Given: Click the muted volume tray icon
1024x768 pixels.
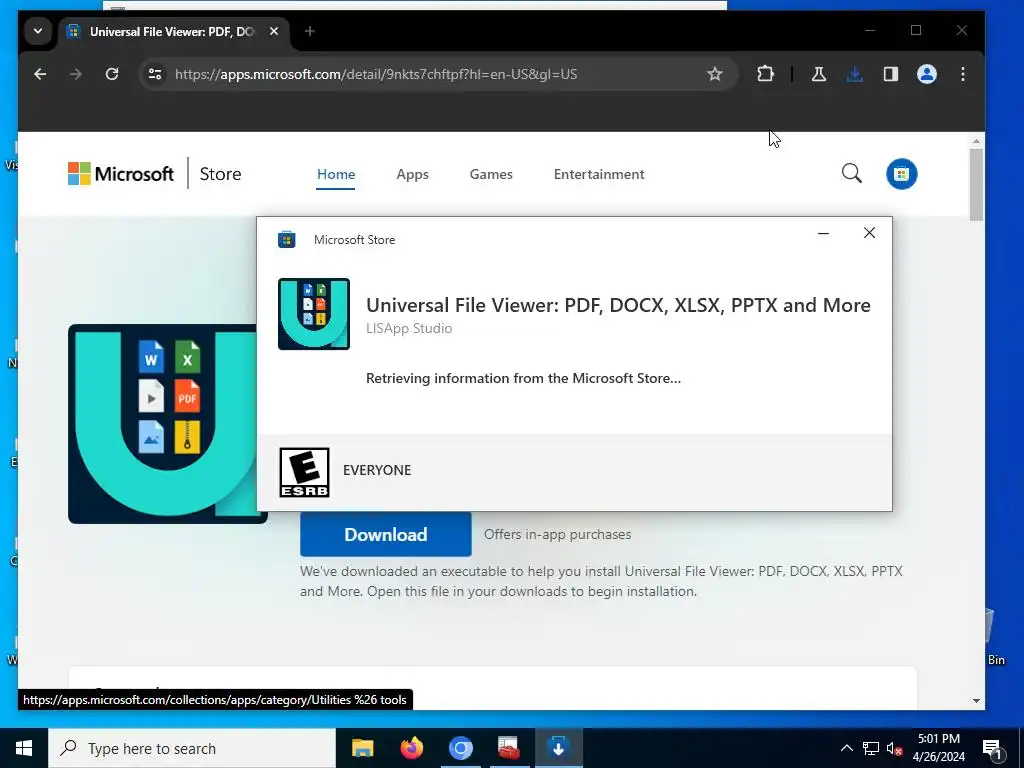Looking at the screenshot, I should pyautogui.click(x=895, y=748).
